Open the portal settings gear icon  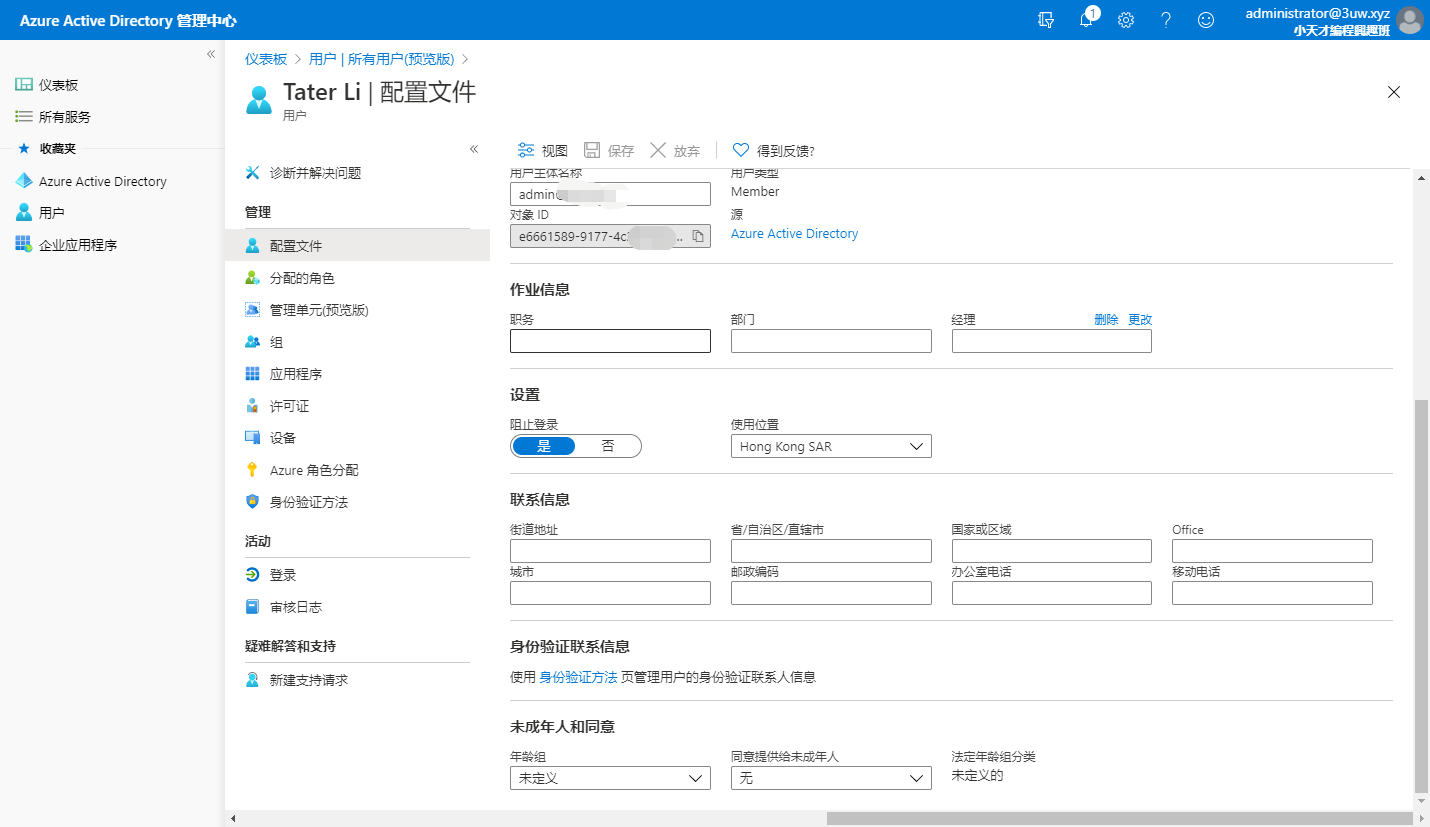coord(1126,20)
